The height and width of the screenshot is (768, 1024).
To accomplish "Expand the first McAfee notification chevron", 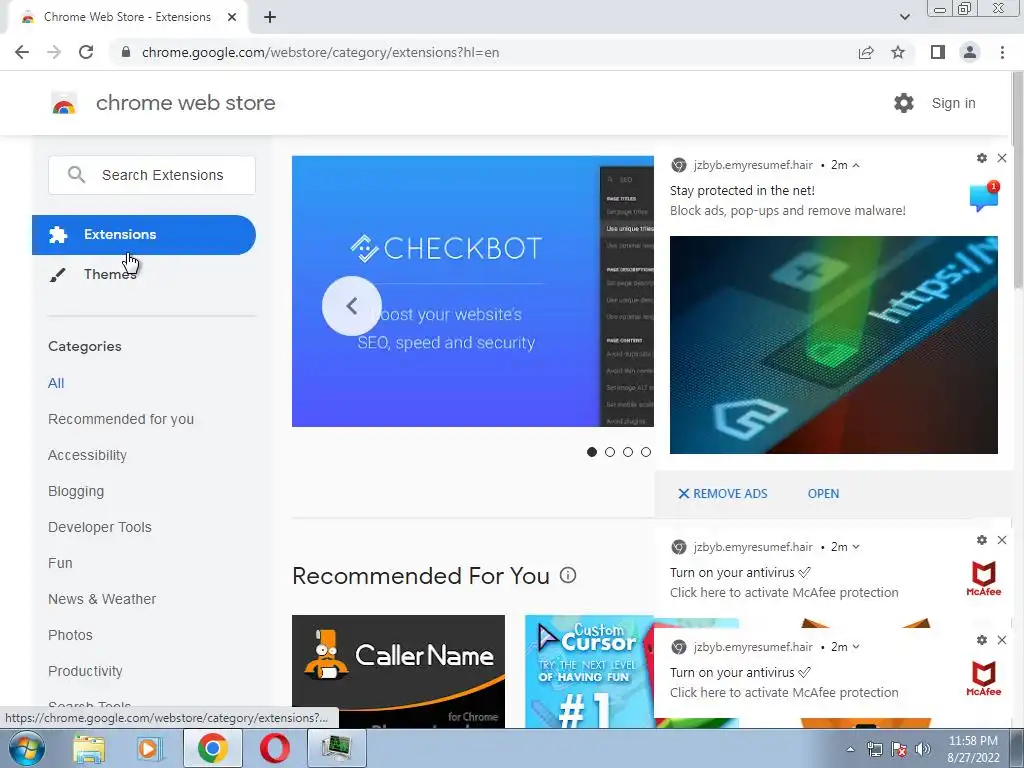I will (x=856, y=547).
